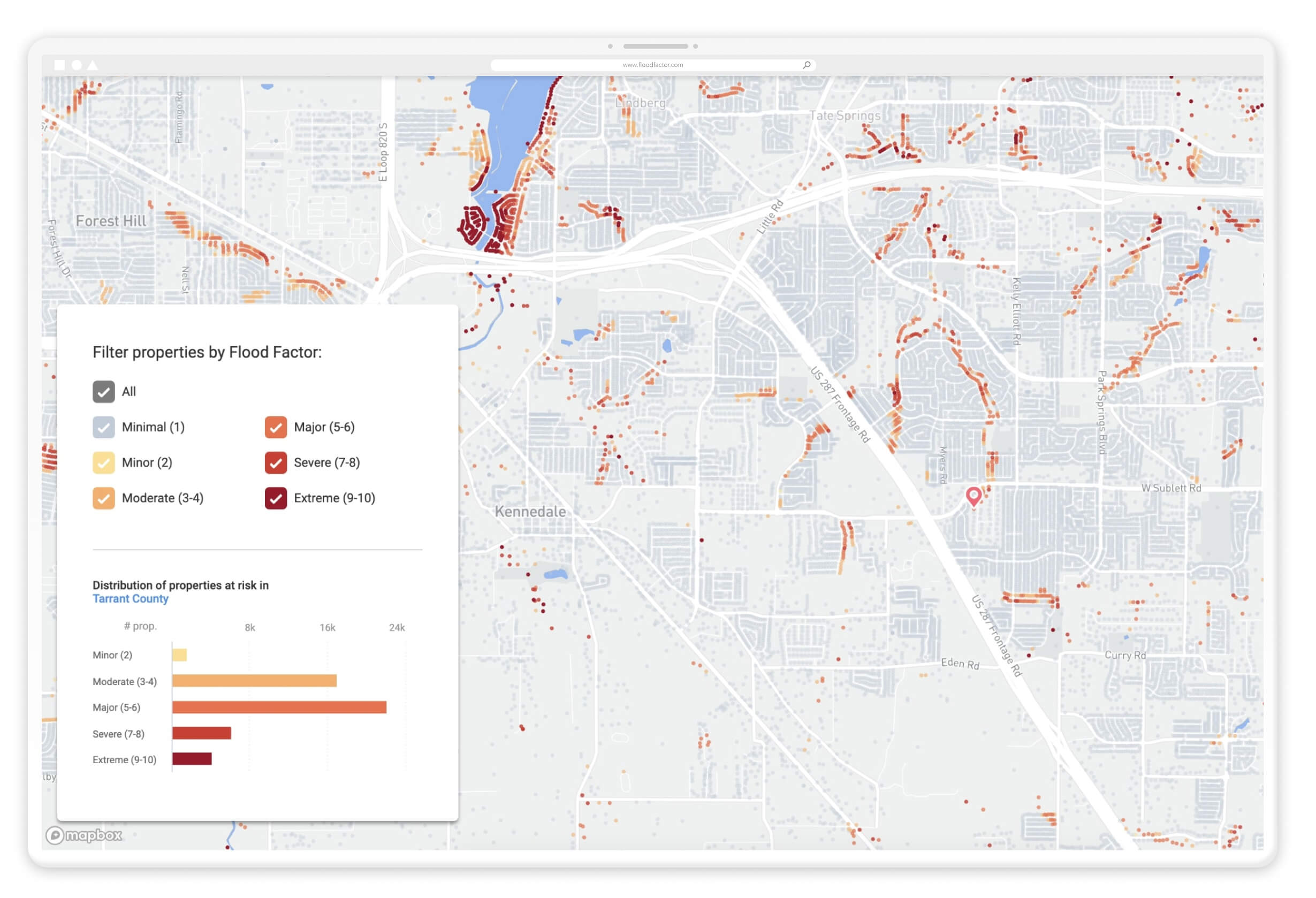
Task: Click the Extreme (9-10) chart bar
Action: [x=192, y=759]
